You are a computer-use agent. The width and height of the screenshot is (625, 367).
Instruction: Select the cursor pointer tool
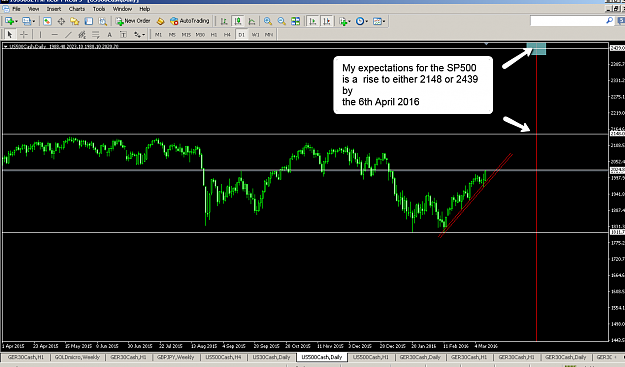[10, 35]
